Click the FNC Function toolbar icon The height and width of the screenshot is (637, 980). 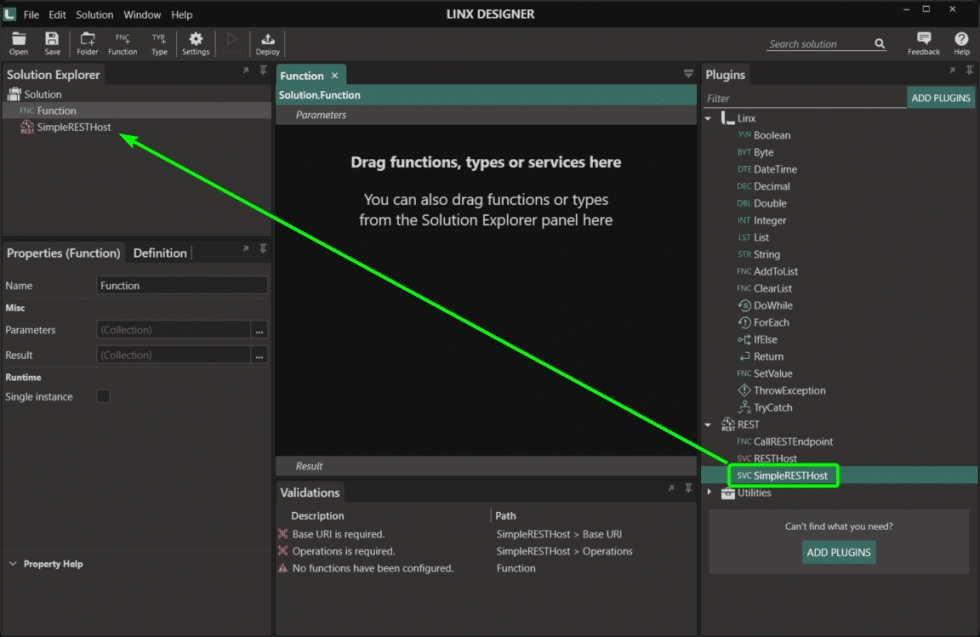pos(122,41)
